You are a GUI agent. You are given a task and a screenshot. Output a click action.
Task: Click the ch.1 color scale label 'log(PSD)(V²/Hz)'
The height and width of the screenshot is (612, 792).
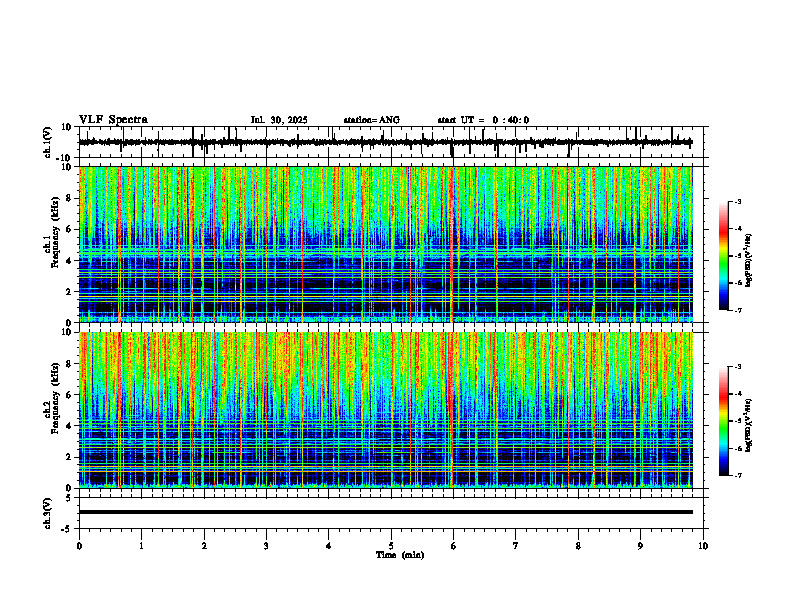click(749, 260)
